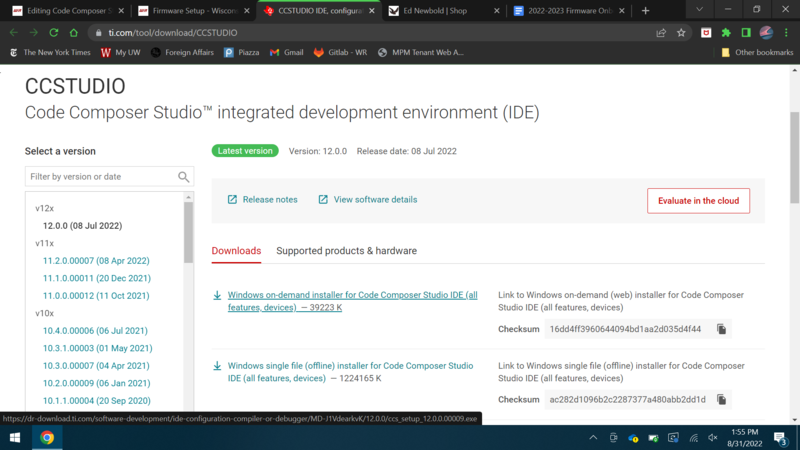
Task: Share this page using the share icon
Action: pyautogui.click(x=661, y=33)
